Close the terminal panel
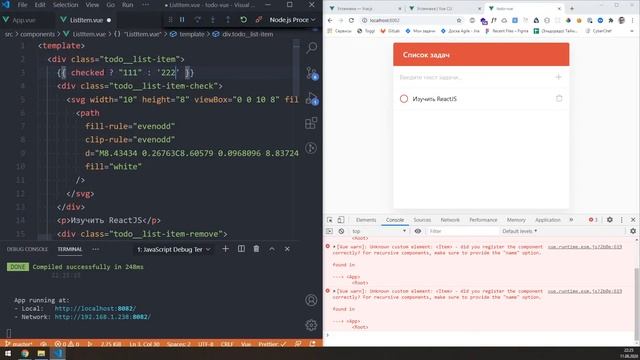Image resolution: width=640 pixels, height=360 pixels. 287,249
